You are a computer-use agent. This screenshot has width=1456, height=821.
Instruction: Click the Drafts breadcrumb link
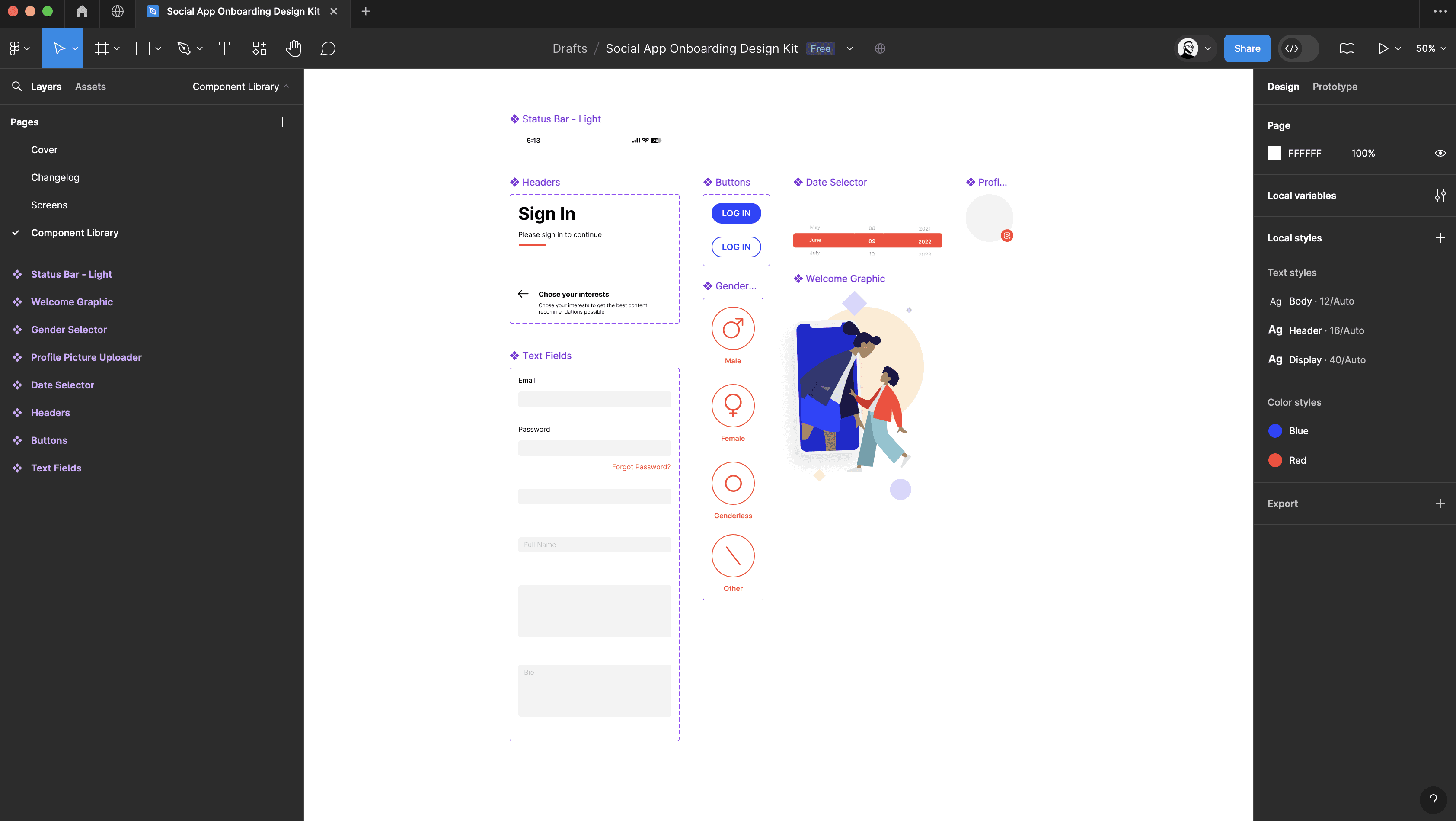570,48
